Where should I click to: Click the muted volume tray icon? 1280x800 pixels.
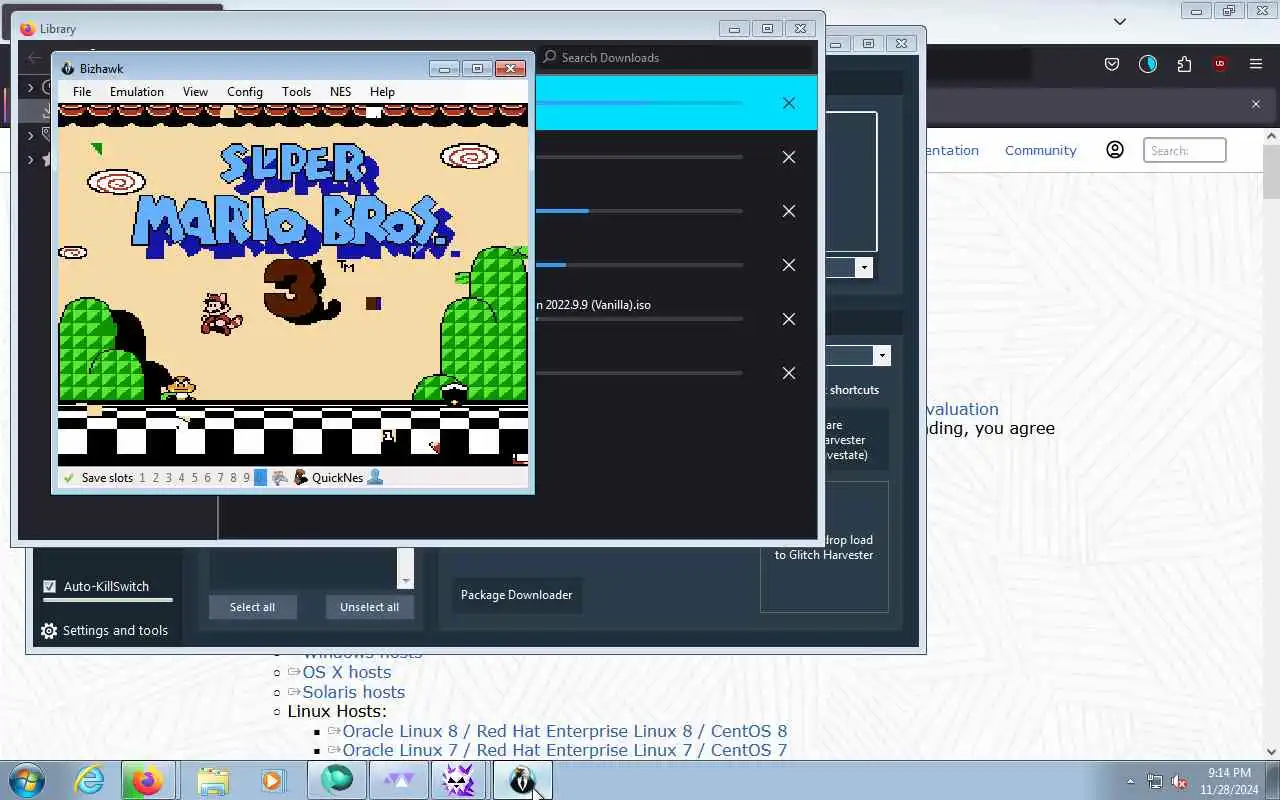tap(1179, 781)
